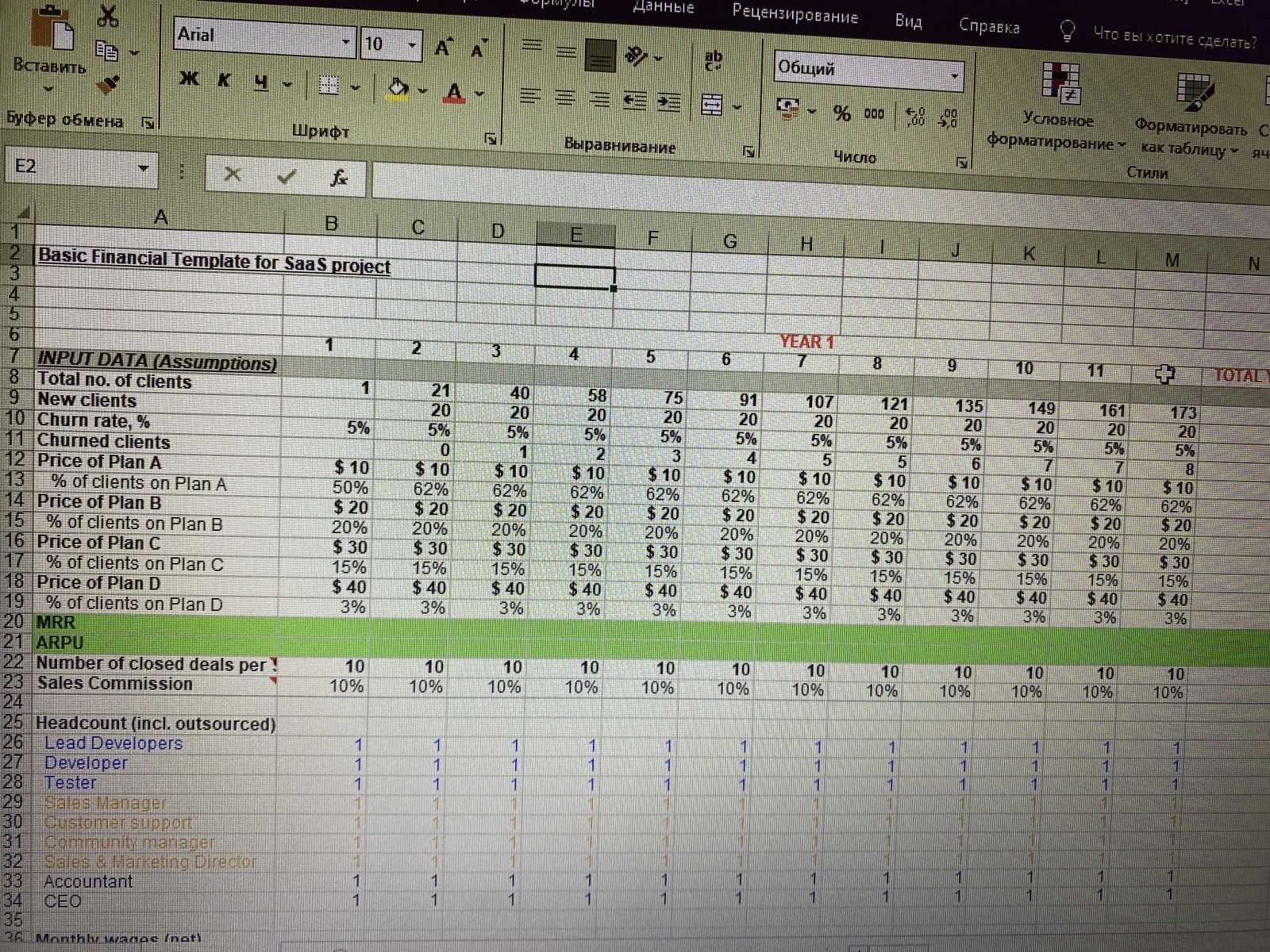Screen dimensions: 1270x952
Task: Select all cells via the corner triangle
Action: 24,213
